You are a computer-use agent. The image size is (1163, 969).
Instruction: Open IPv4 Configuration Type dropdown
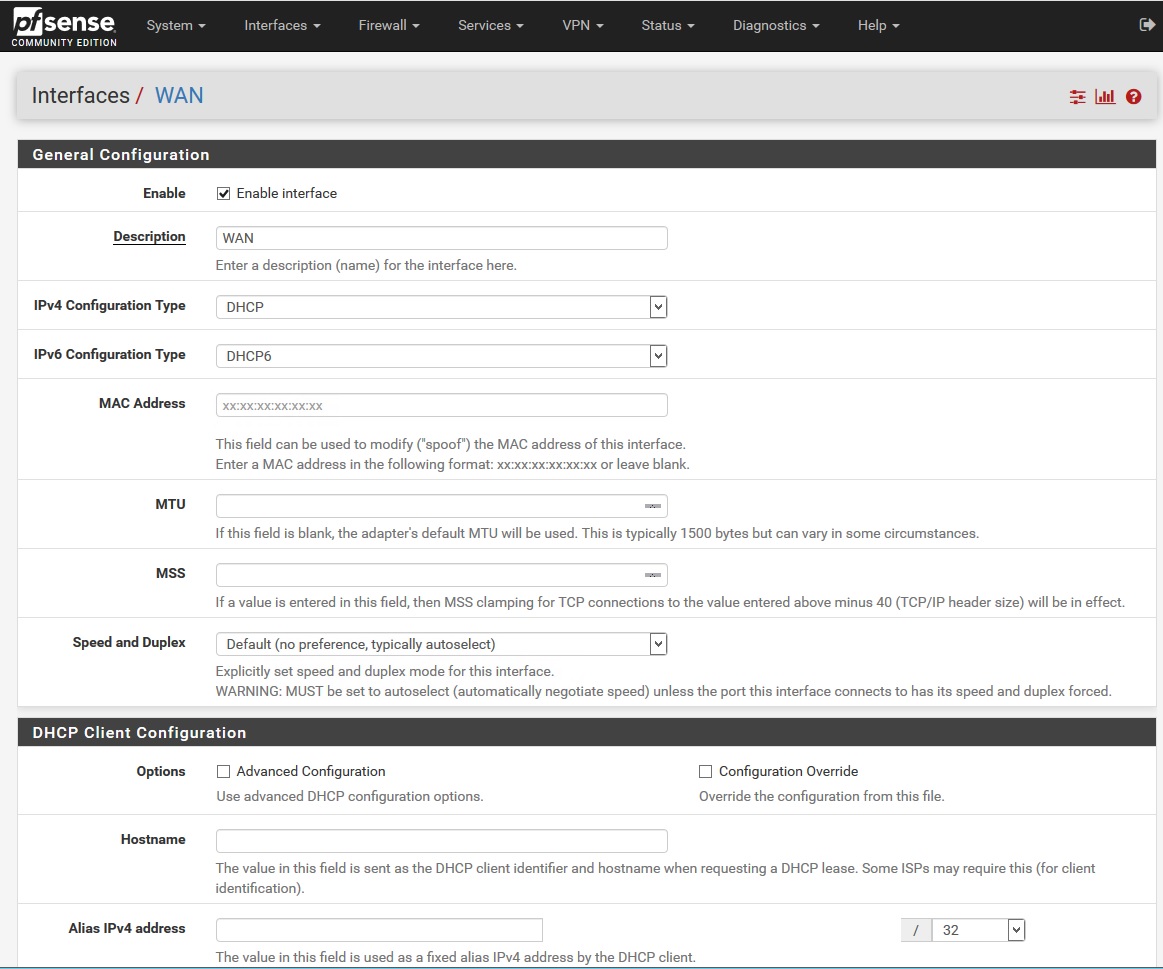pyautogui.click(x=441, y=307)
